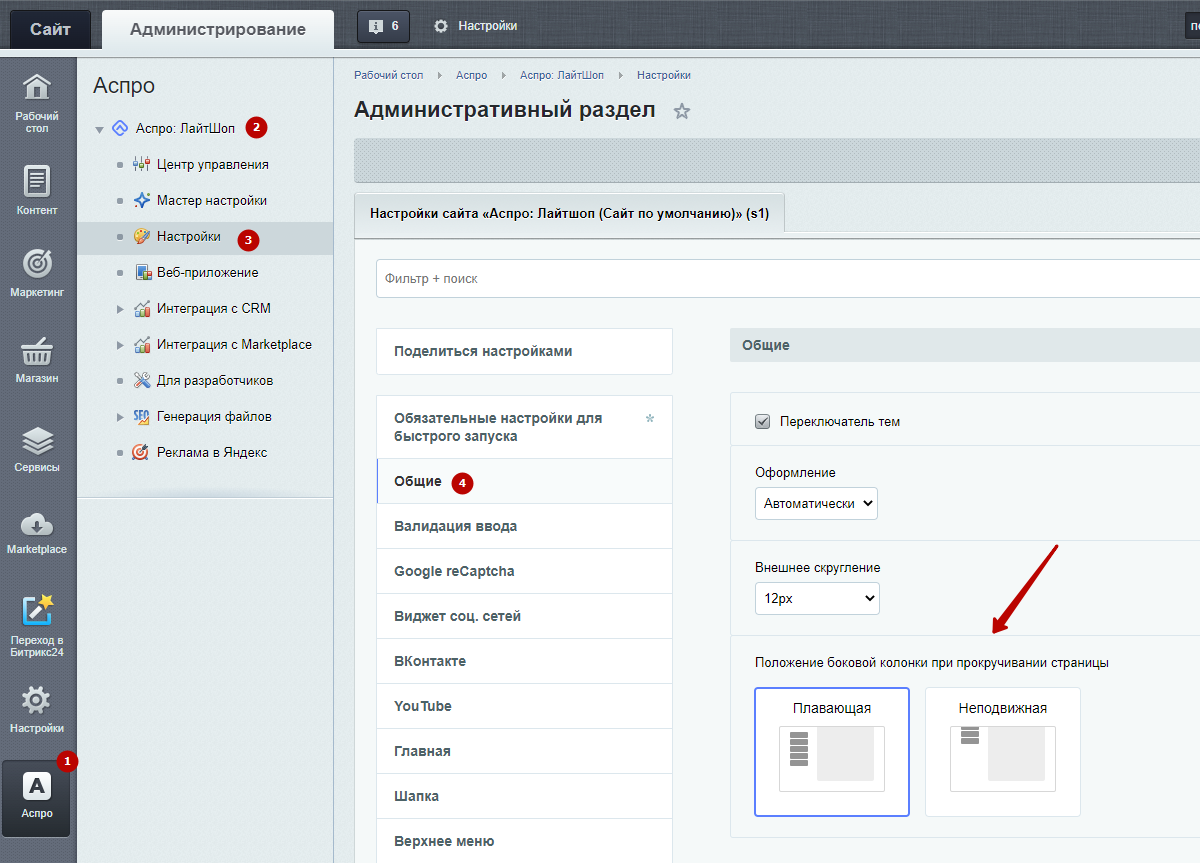Click Настройки text link in top bar

pyautogui.click(x=488, y=26)
